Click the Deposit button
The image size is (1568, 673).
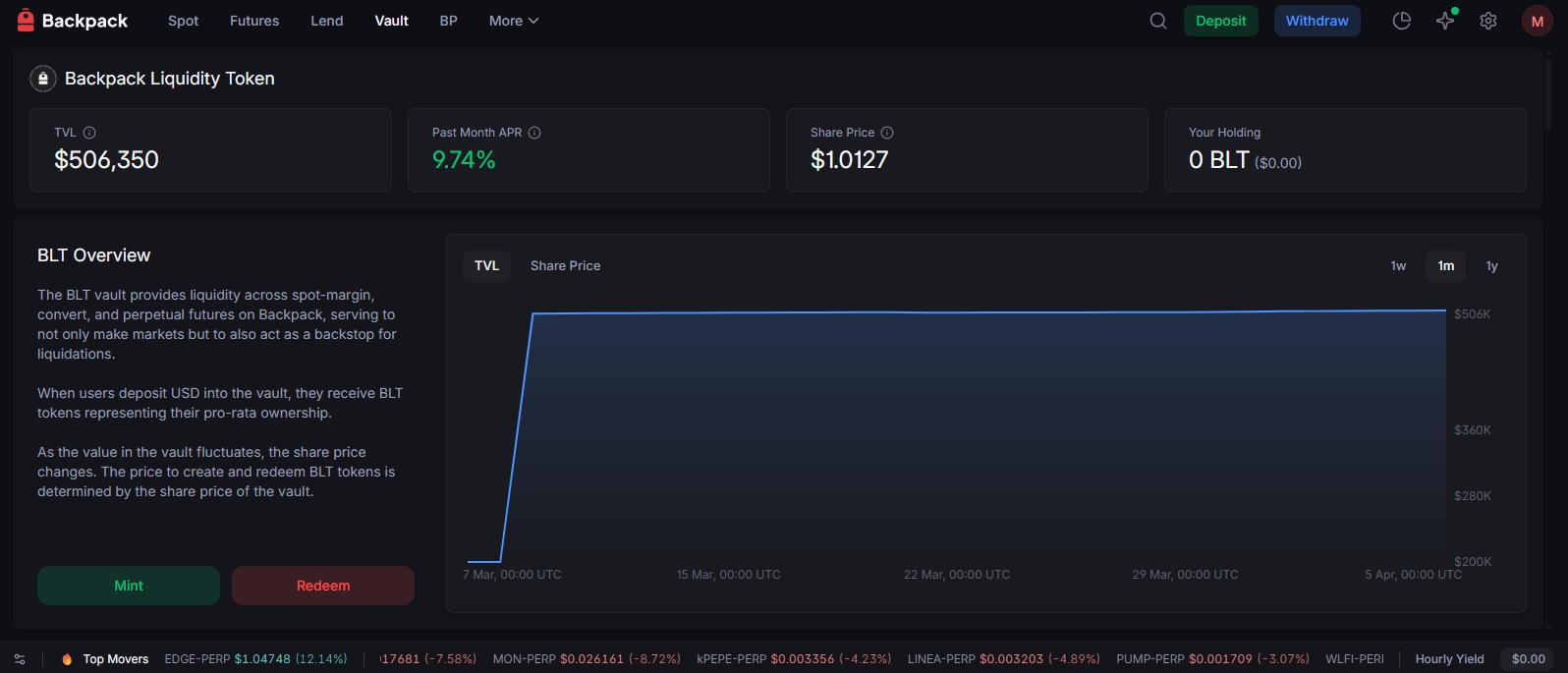tap(1220, 21)
